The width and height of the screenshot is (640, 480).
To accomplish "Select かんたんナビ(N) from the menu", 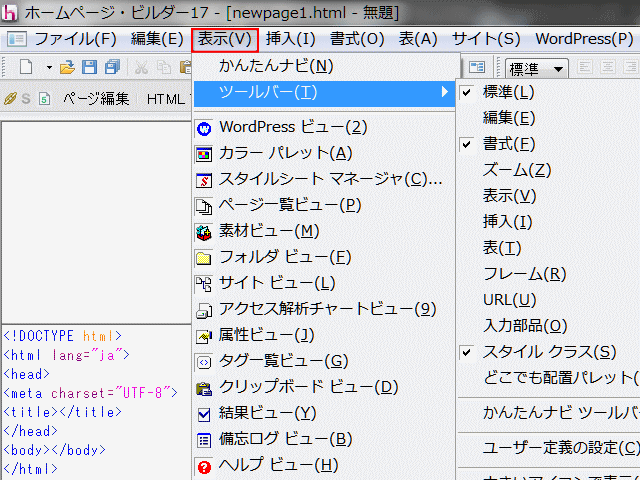I will point(324,66).
